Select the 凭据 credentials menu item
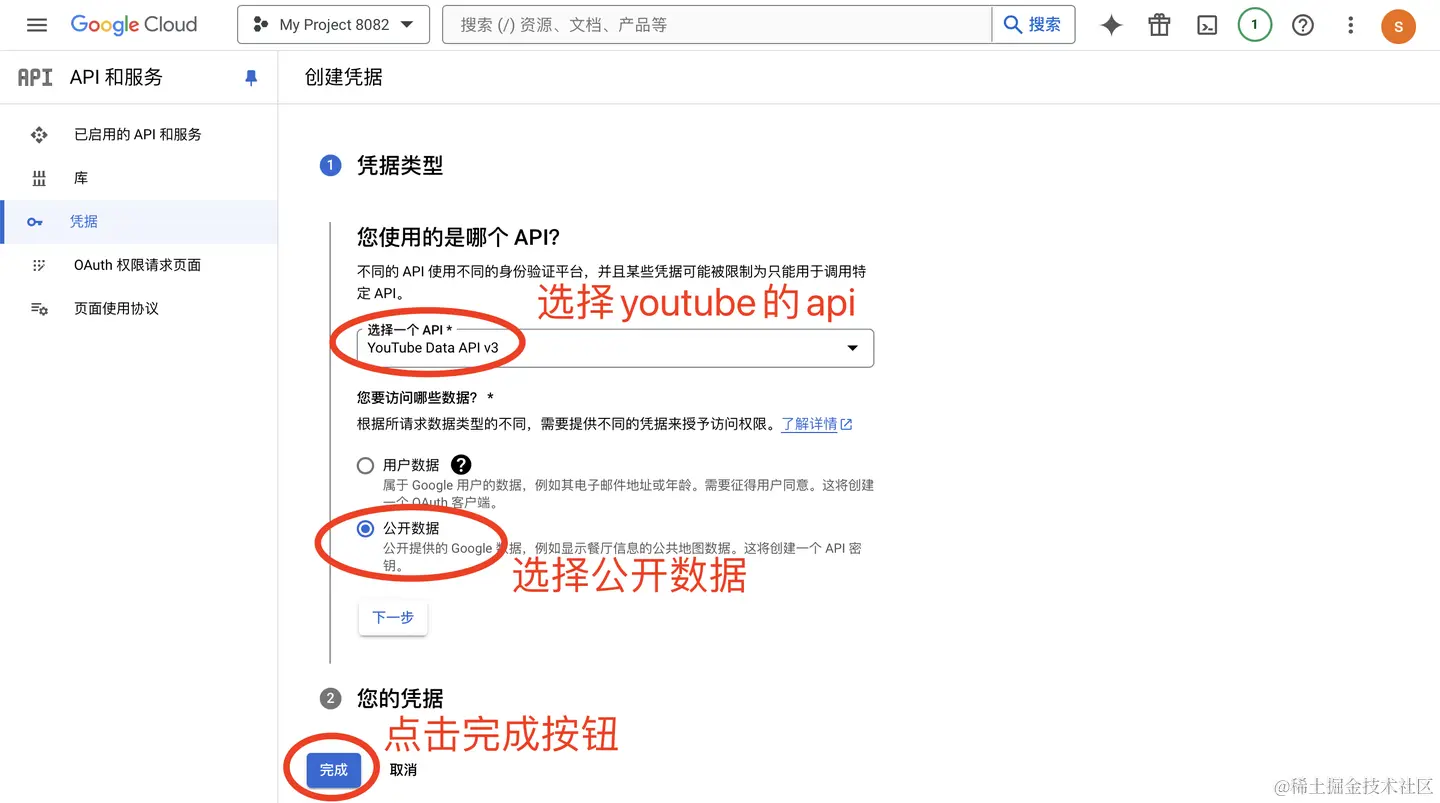The width and height of the screenshot is (1440, 803). (138, 222)
